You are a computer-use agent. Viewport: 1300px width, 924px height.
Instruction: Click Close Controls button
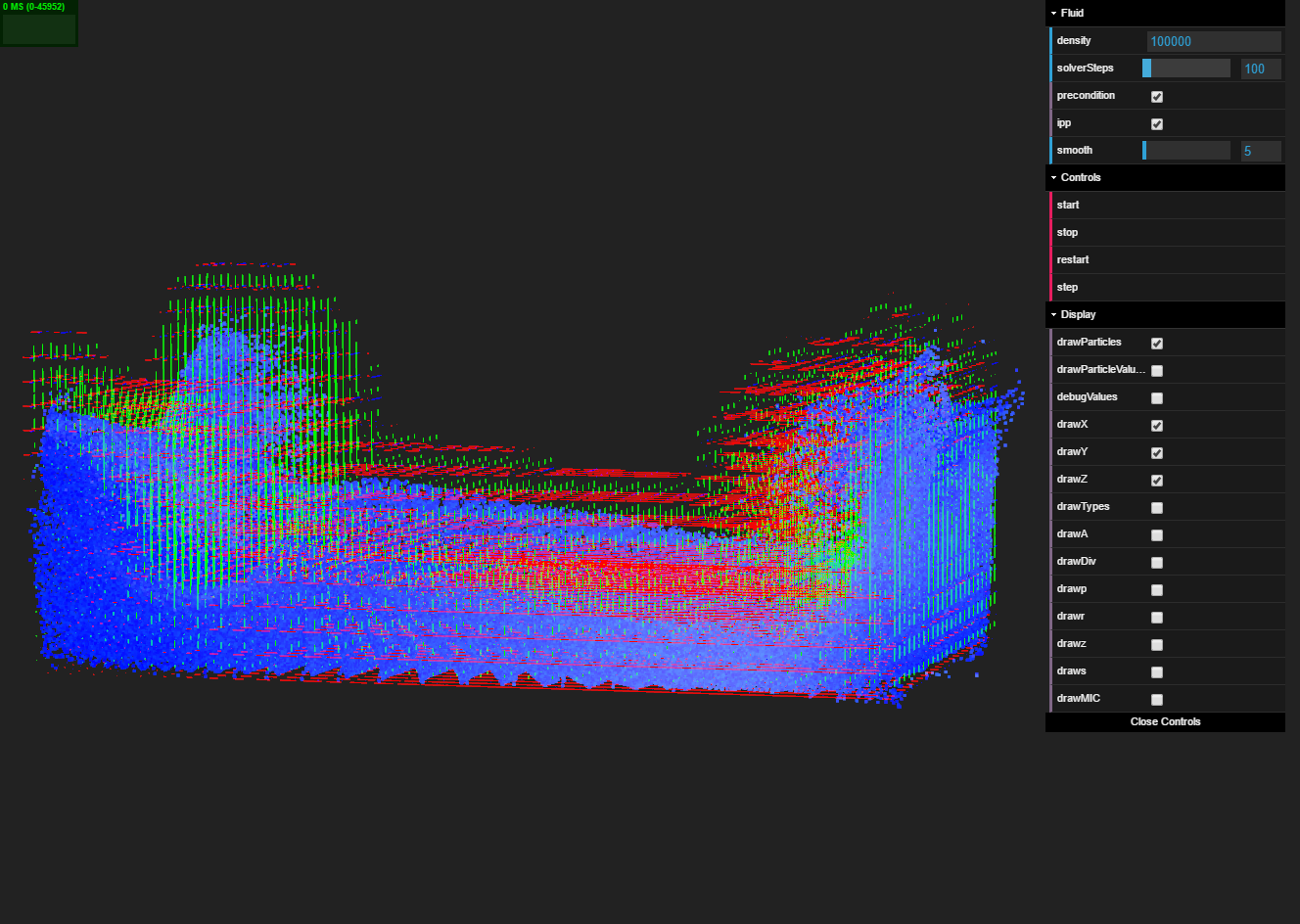click(x=1165, y=721)
